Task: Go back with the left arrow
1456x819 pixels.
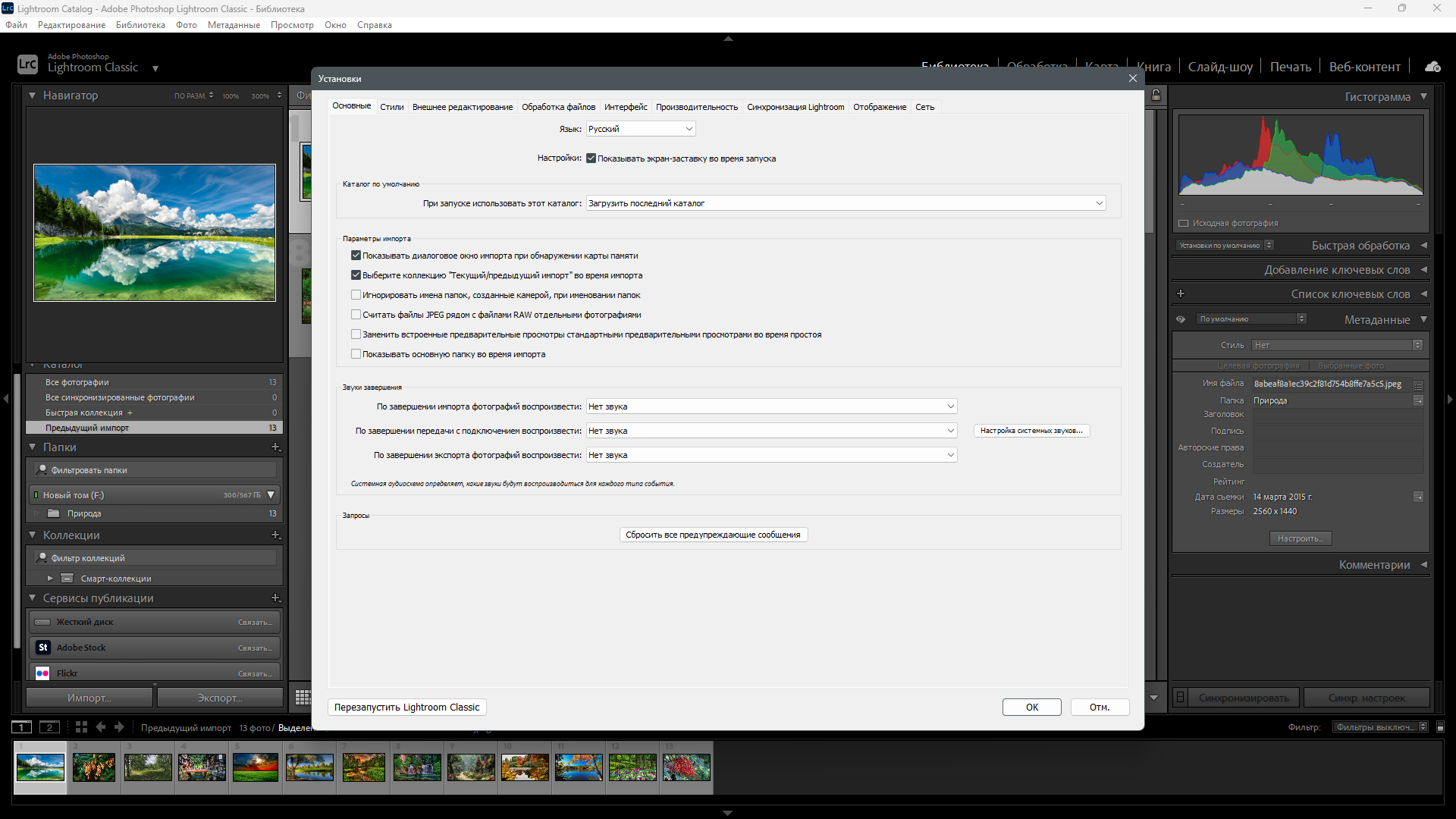Action: (x=101, y=726)
